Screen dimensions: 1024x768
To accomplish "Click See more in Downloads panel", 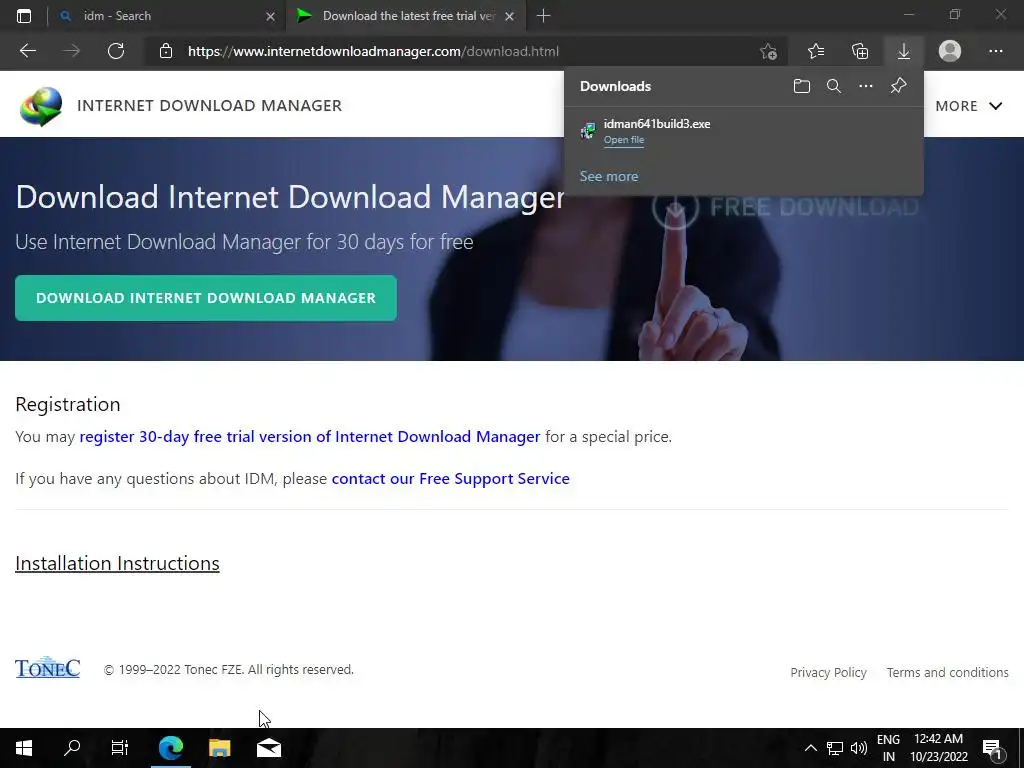I will 609,176.
